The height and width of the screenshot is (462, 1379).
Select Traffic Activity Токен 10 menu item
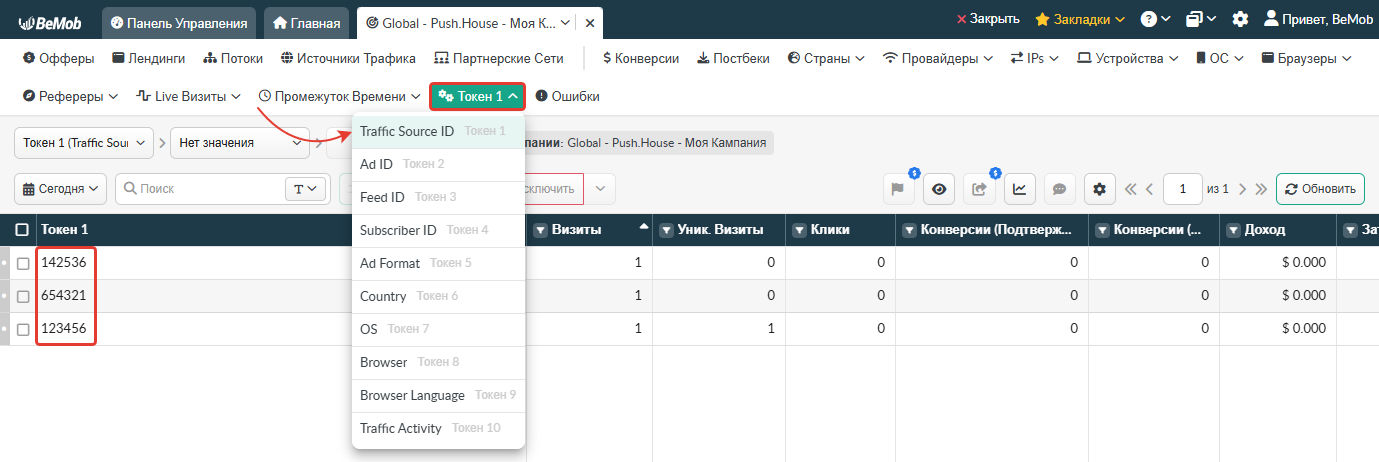click(x=438, y=428)
